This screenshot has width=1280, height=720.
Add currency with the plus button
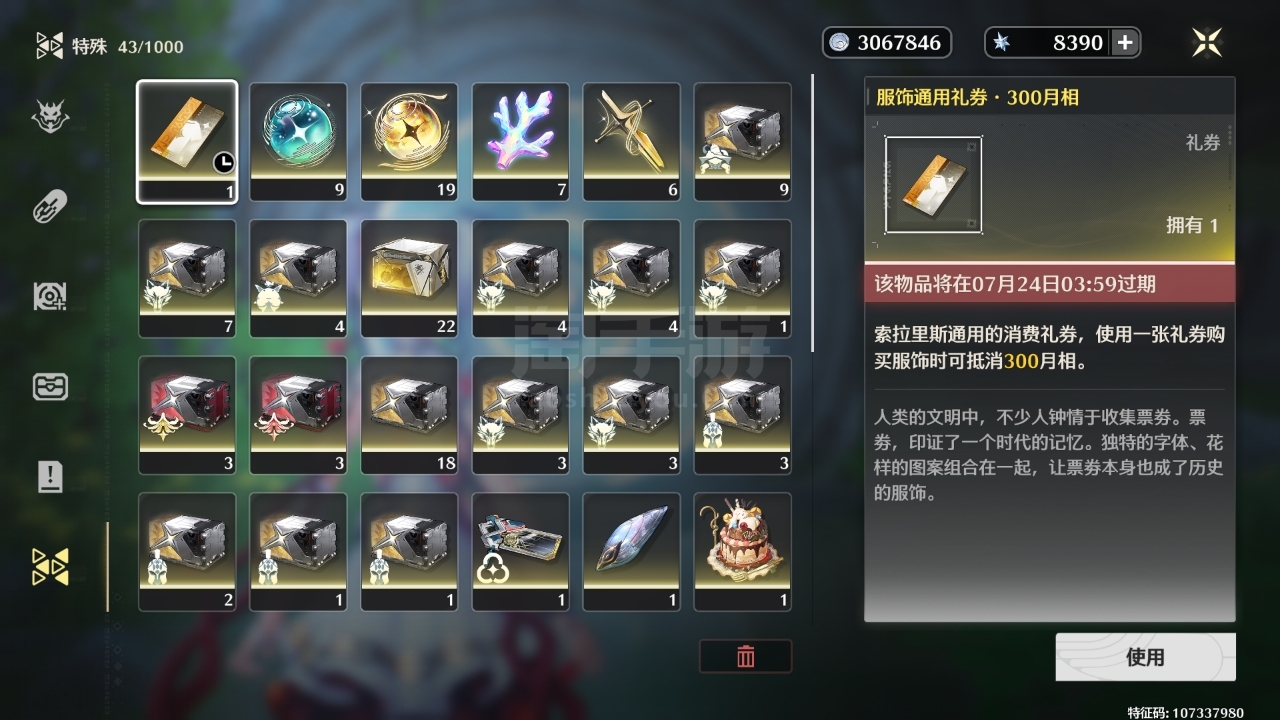pyautogui.click(x=1125, y=42)
